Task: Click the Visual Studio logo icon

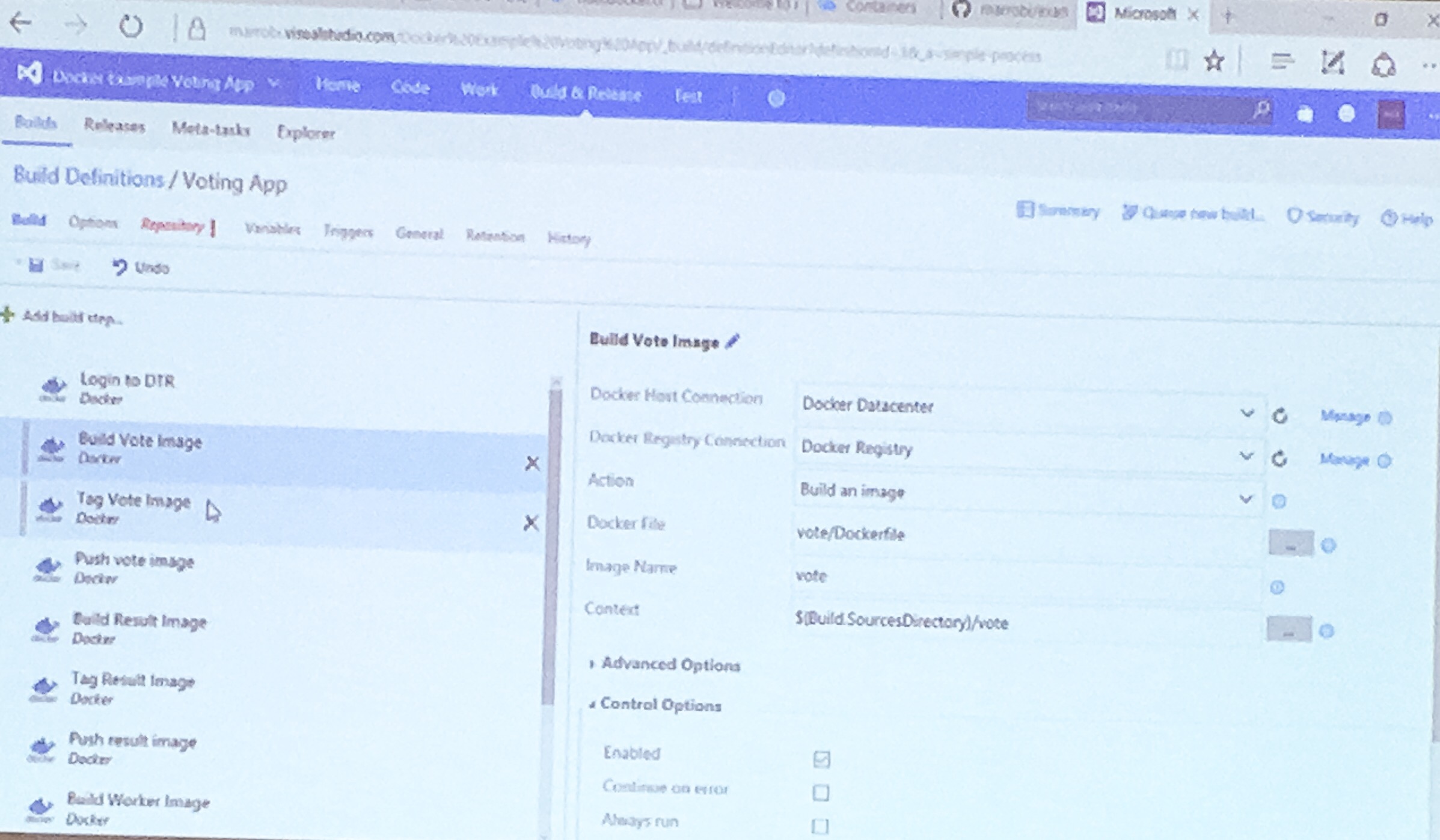Action: coord(29,74)
